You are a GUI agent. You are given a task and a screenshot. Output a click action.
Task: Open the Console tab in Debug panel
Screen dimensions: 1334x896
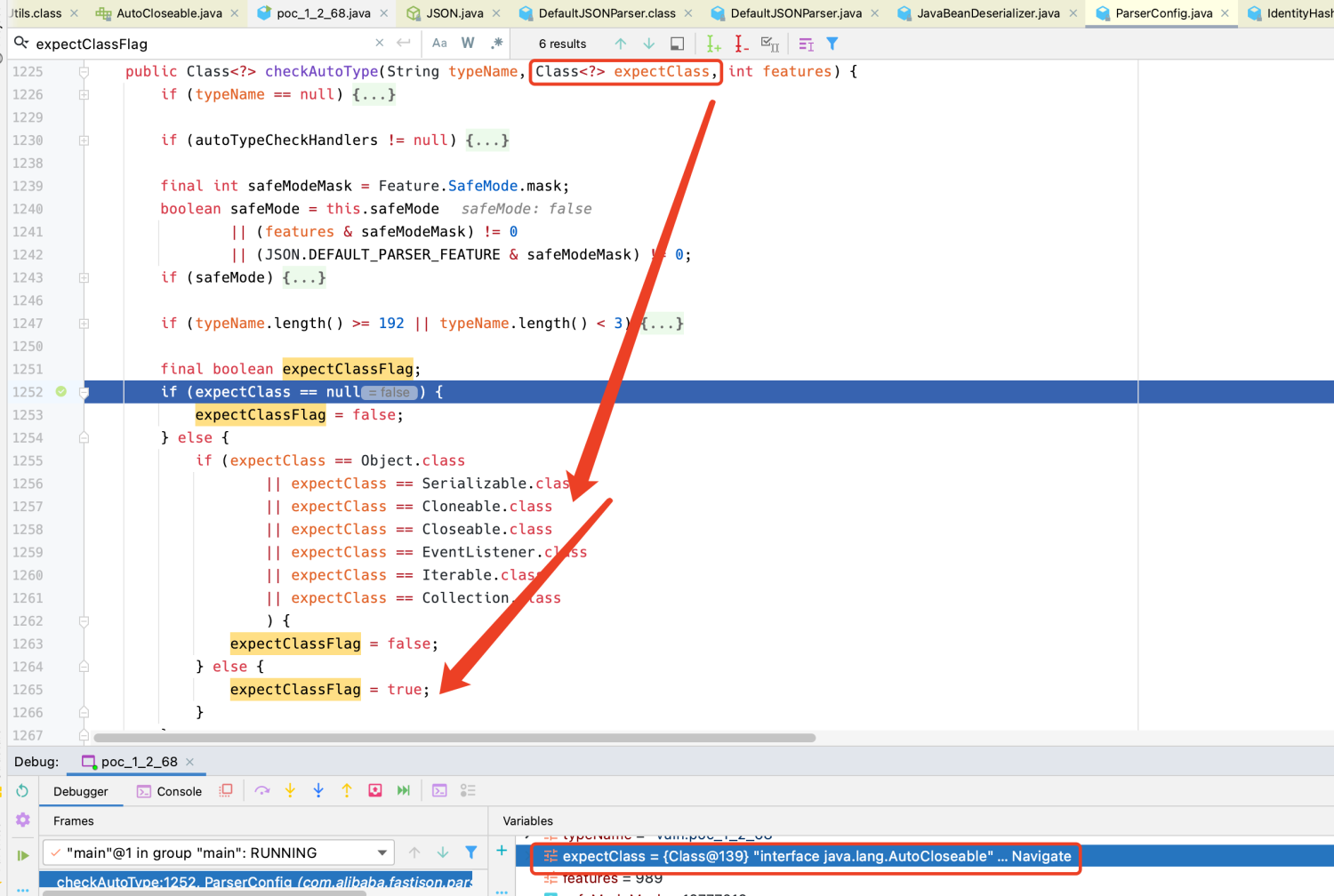click(169, 791)
